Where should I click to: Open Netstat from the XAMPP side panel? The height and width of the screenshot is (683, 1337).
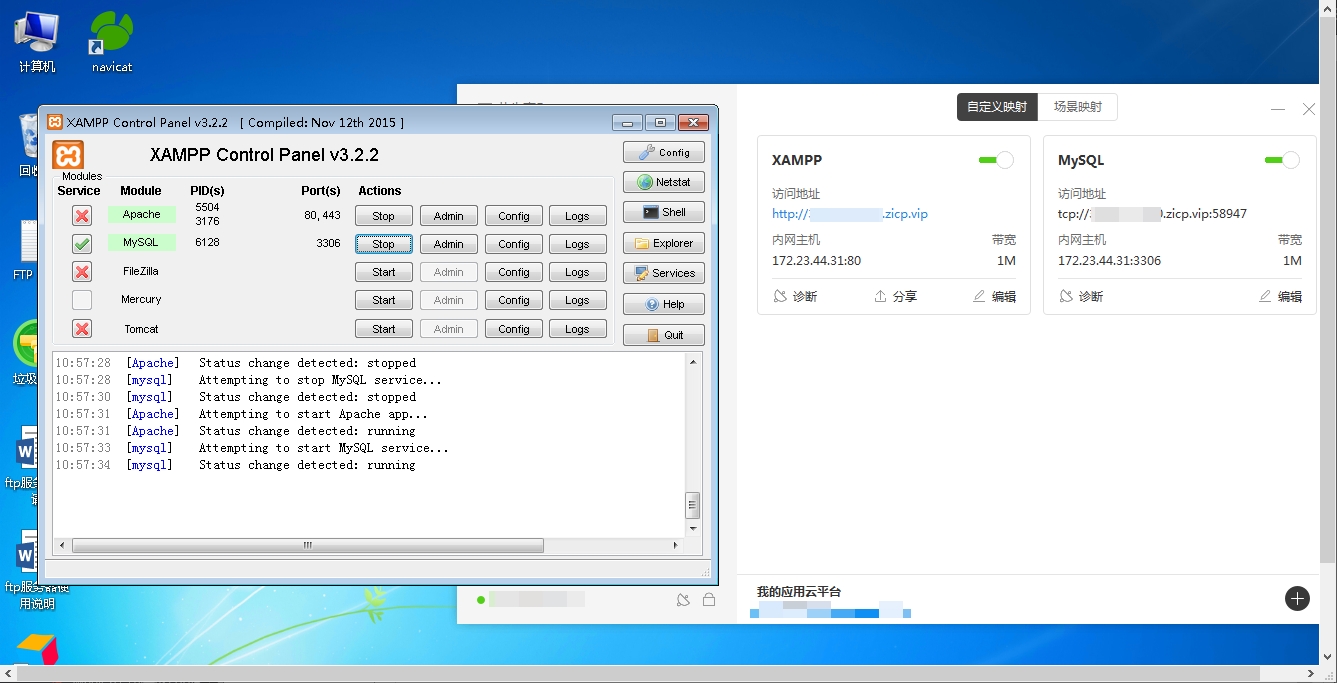663,182
